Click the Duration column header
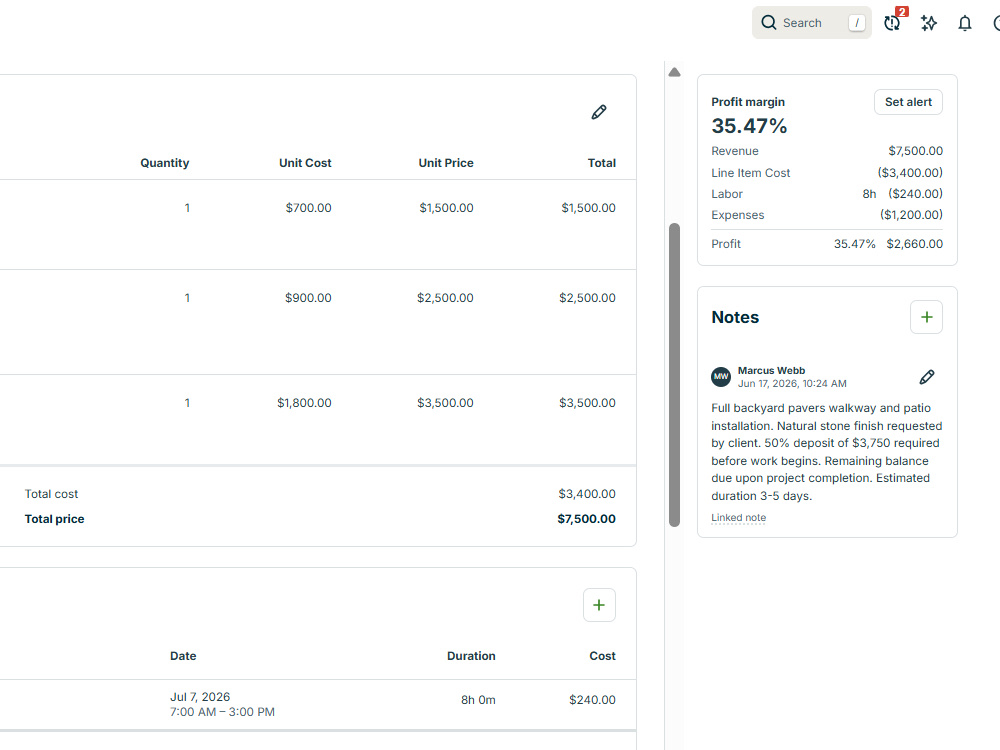Screen dimensions: 1000x750 coord(471,656)
